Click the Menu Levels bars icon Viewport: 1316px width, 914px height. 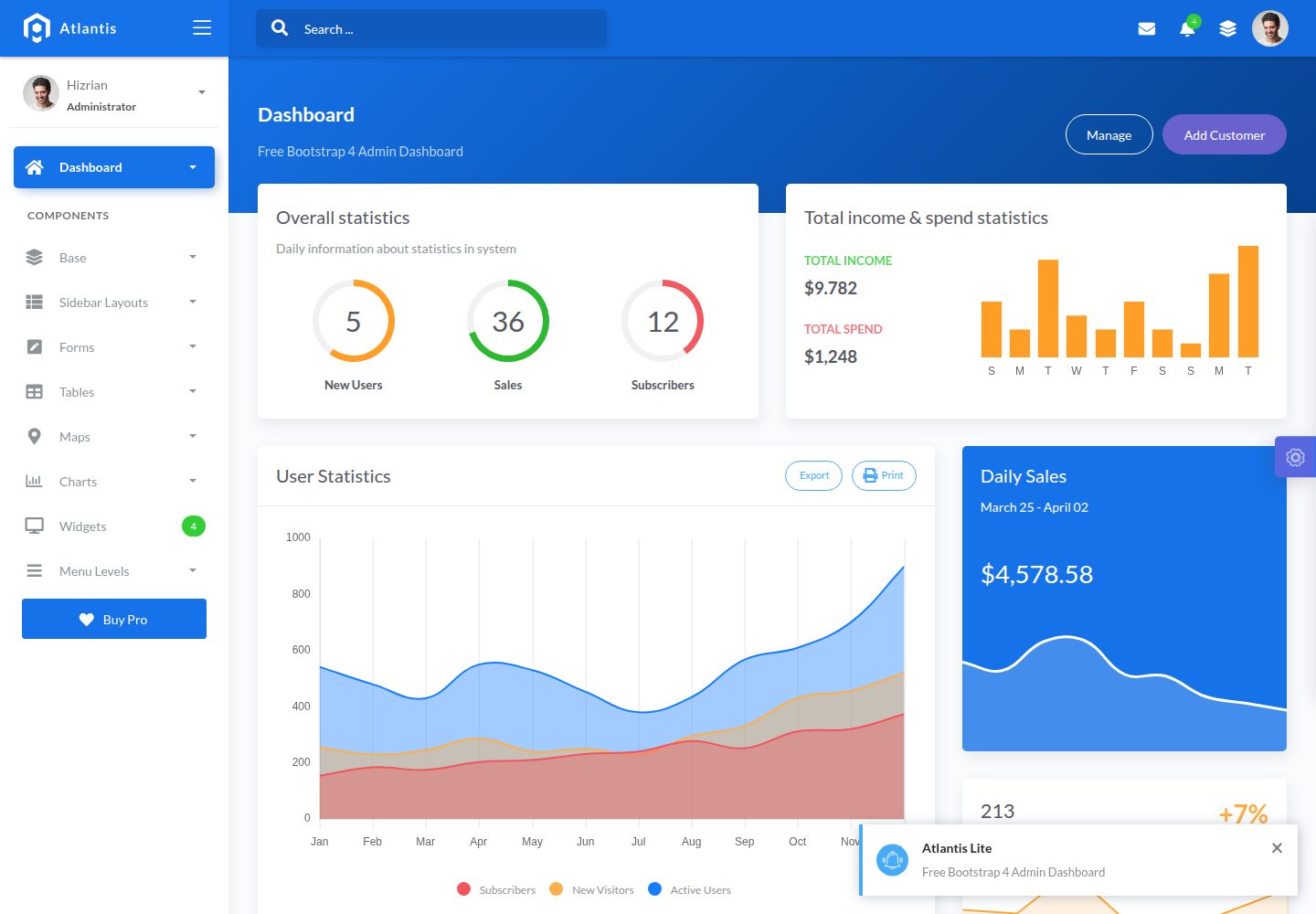pyautogui.click(x=35, y=571)
